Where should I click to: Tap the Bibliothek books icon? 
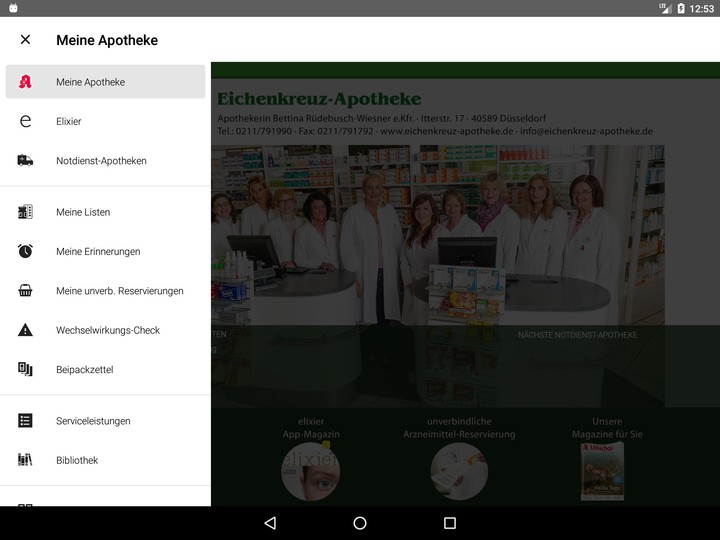25,459
